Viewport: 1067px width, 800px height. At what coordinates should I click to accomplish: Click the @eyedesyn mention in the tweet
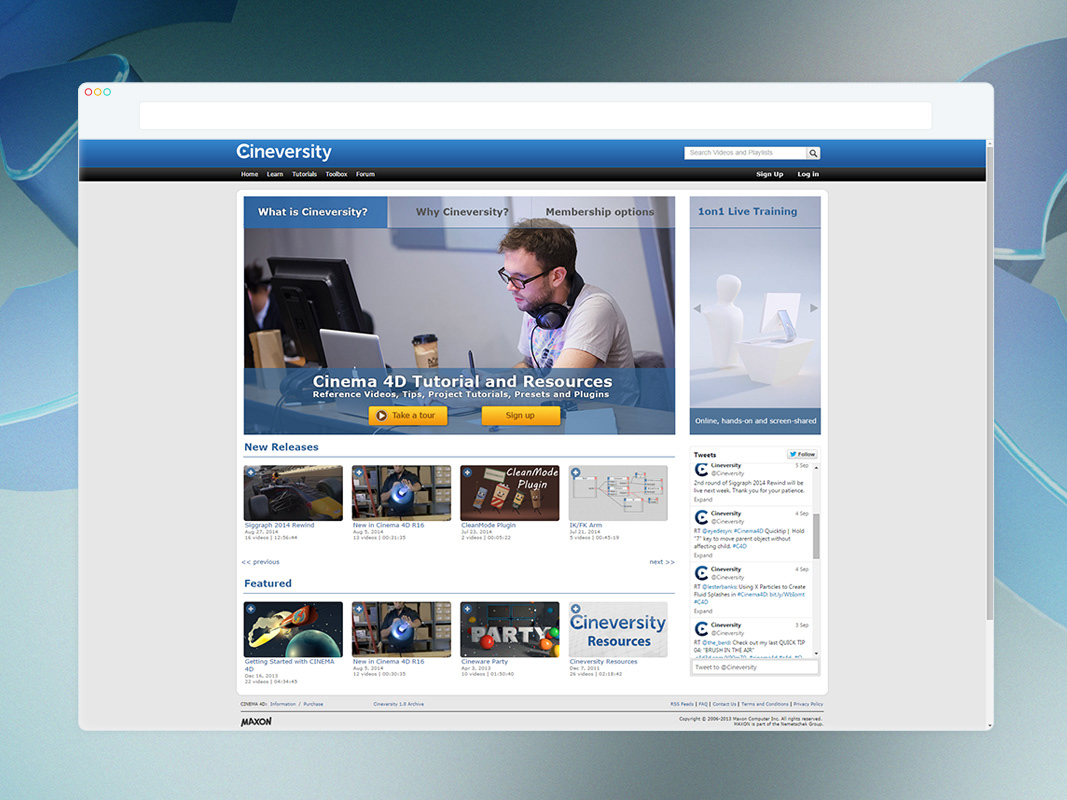click(x=717, y=531)
